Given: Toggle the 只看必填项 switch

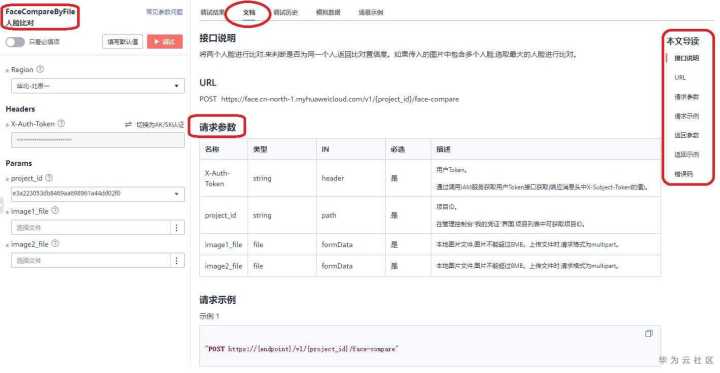Looking at the screenshot, I should point(15,42).
